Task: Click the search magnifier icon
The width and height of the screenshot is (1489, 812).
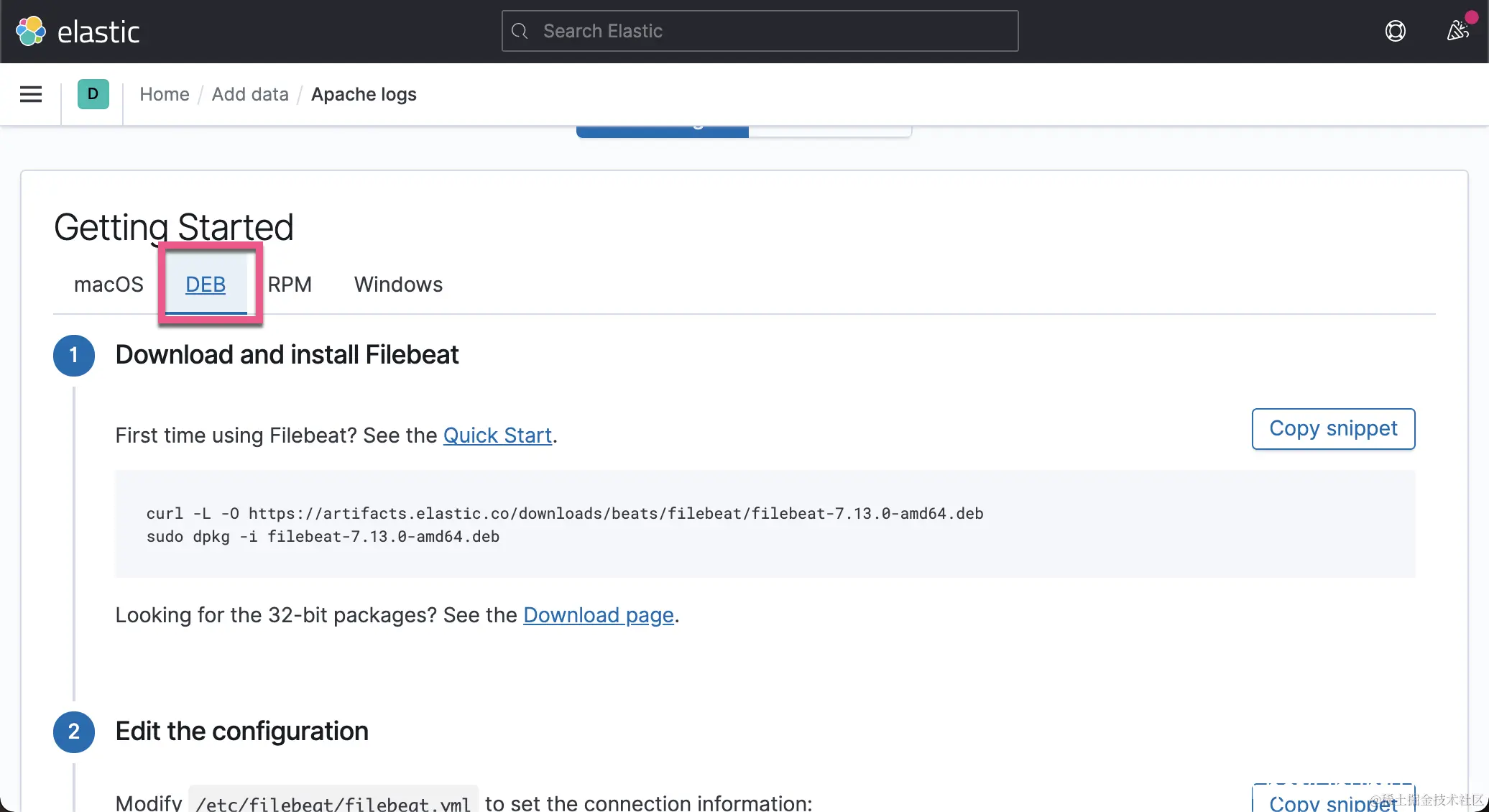Action: [x=520, y=31]
